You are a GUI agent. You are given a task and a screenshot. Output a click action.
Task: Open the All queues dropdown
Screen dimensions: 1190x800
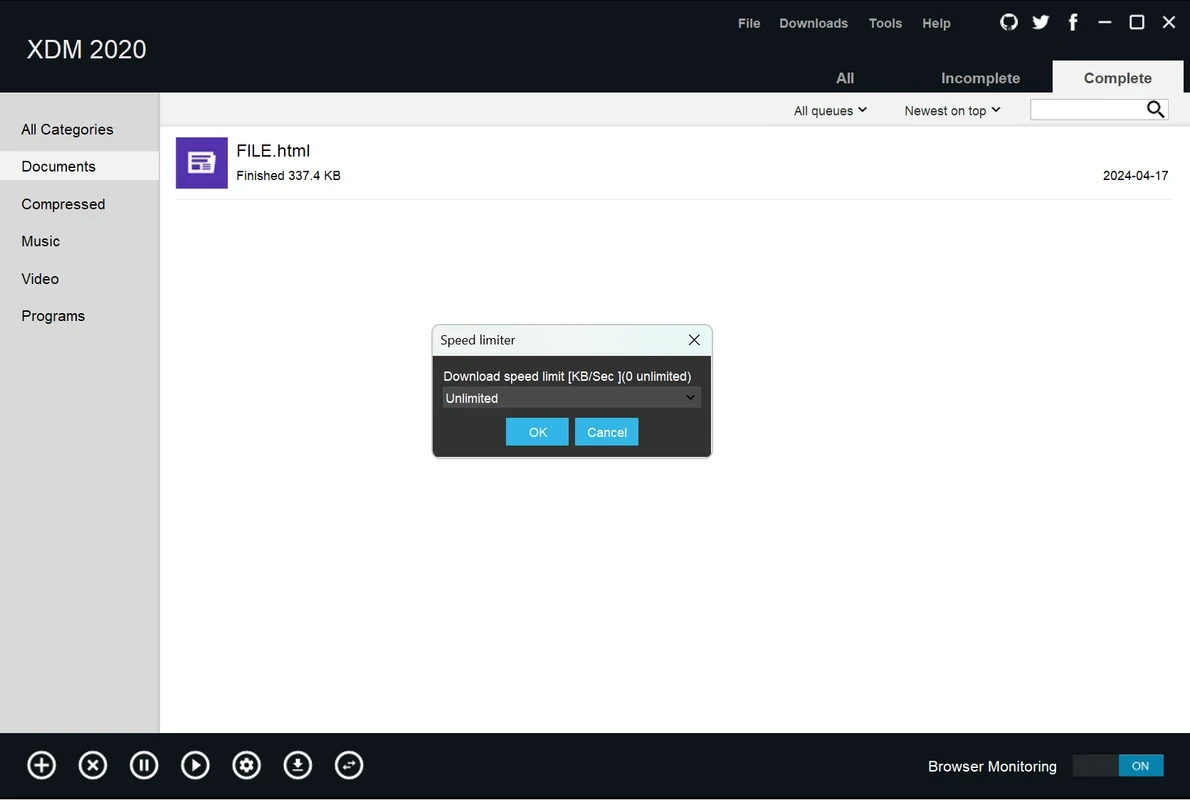click(x=830, y=111)
